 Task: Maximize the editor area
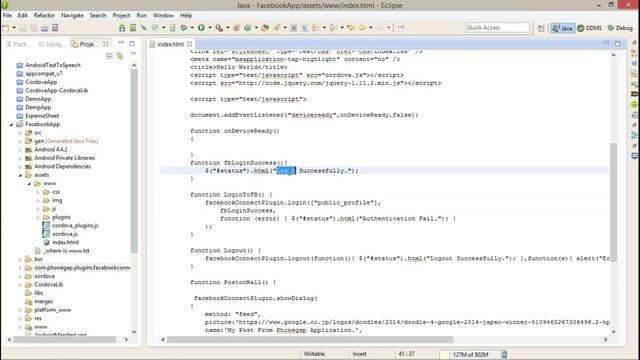coord(618,43)
